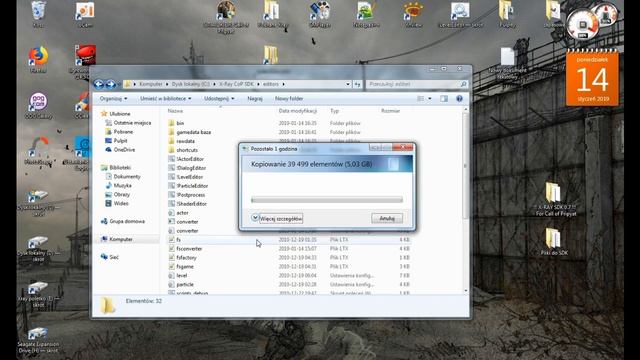Select Komputer in the navigation pane
Screen dimensions: 640x360
point(117,239)
